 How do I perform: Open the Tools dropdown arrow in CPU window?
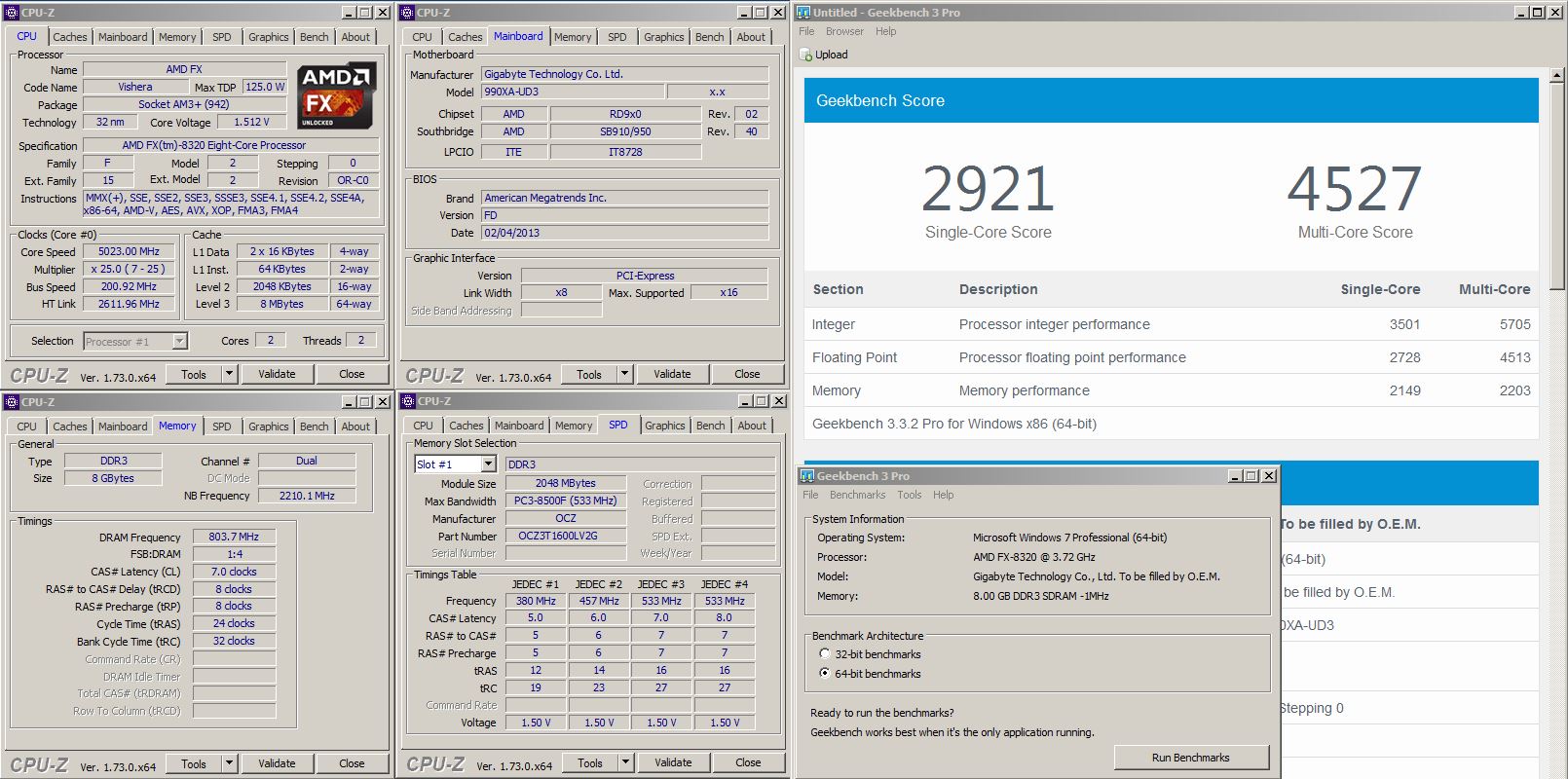[x=229, y=374]
